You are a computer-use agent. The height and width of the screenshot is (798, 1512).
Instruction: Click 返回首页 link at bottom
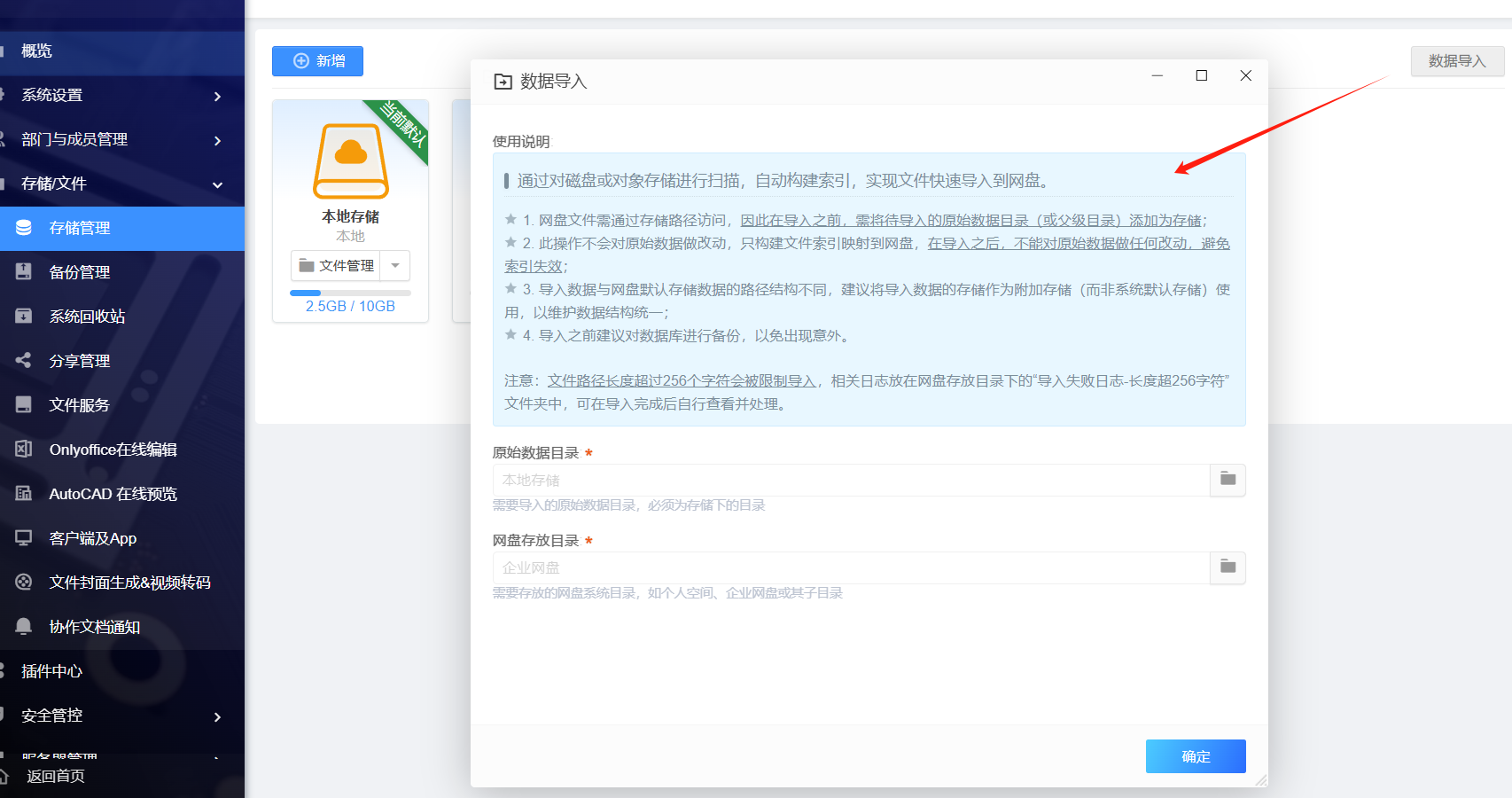(x=56, y=777)
